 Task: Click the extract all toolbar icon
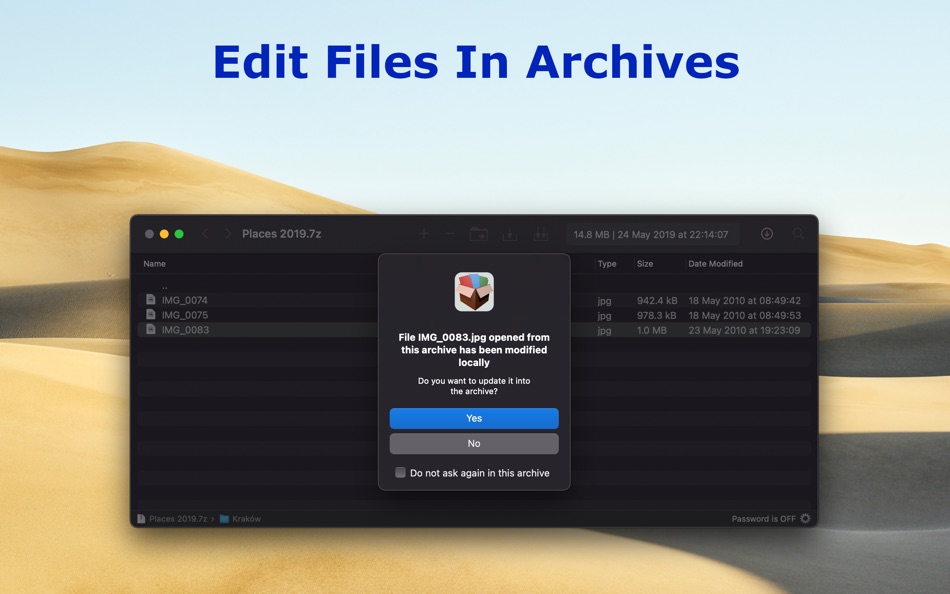pyautogui.click(x=541, y=234)
